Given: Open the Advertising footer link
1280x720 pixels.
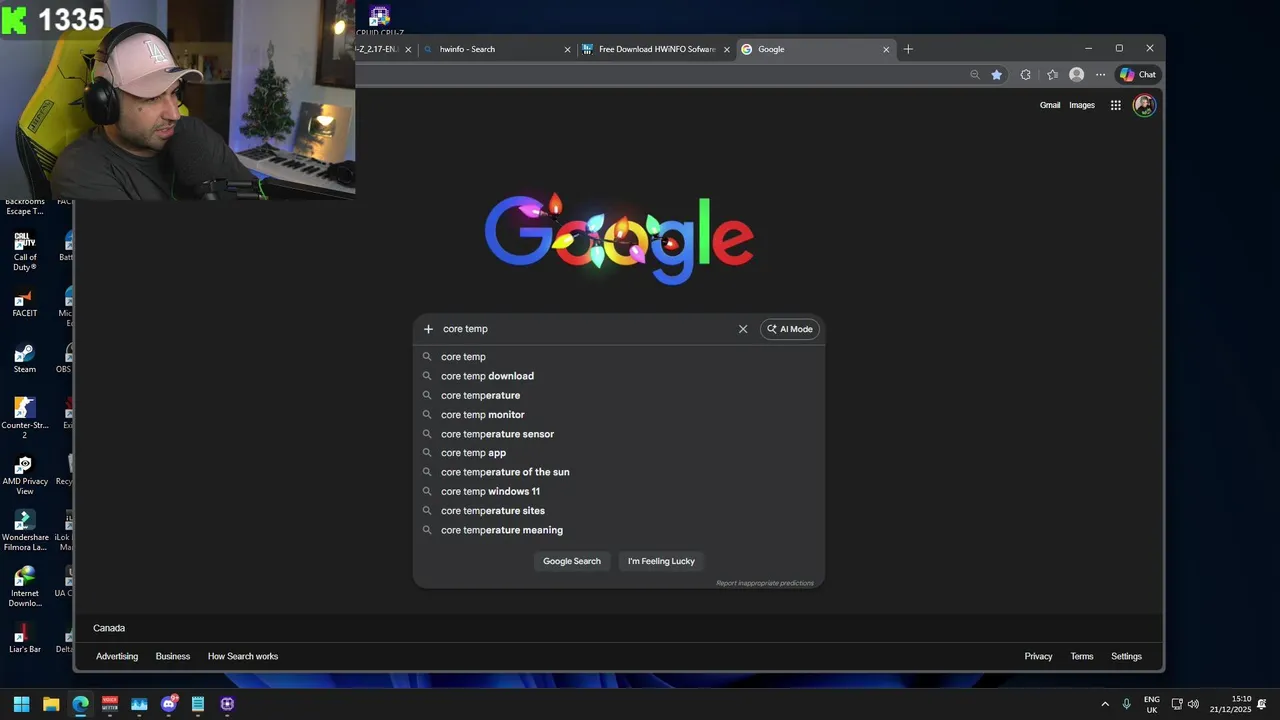Looking at the screenshot, I should coord(117,657).
